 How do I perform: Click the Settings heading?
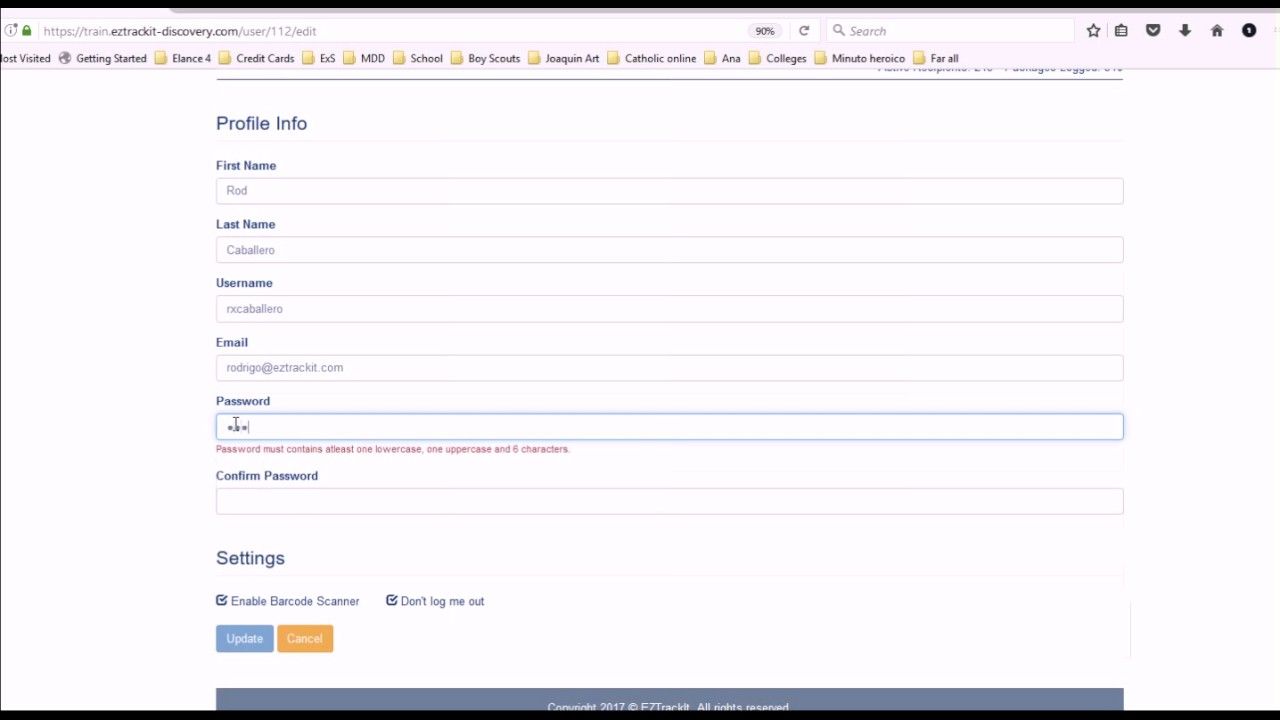pos(250,558)
